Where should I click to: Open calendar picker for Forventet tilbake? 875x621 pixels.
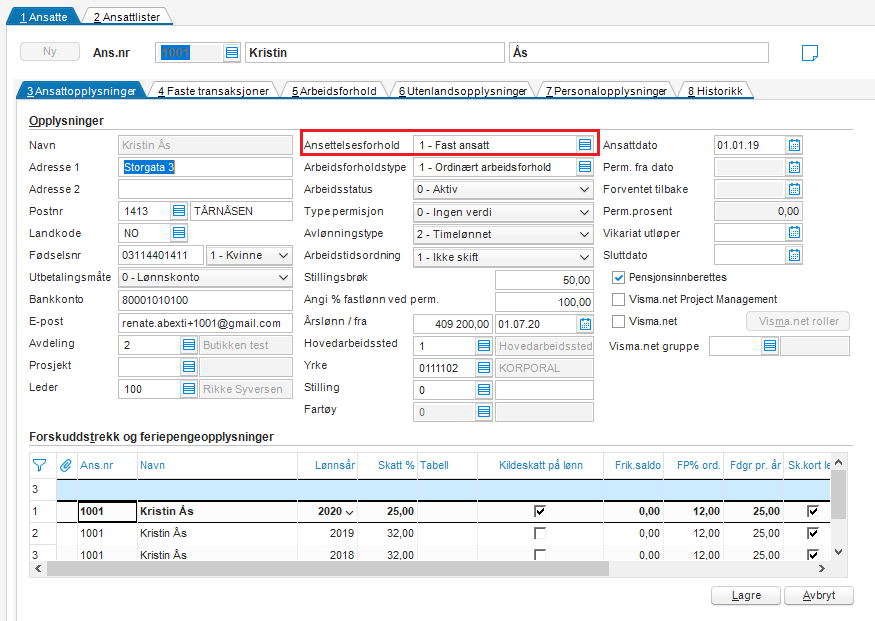coord(794,189)
